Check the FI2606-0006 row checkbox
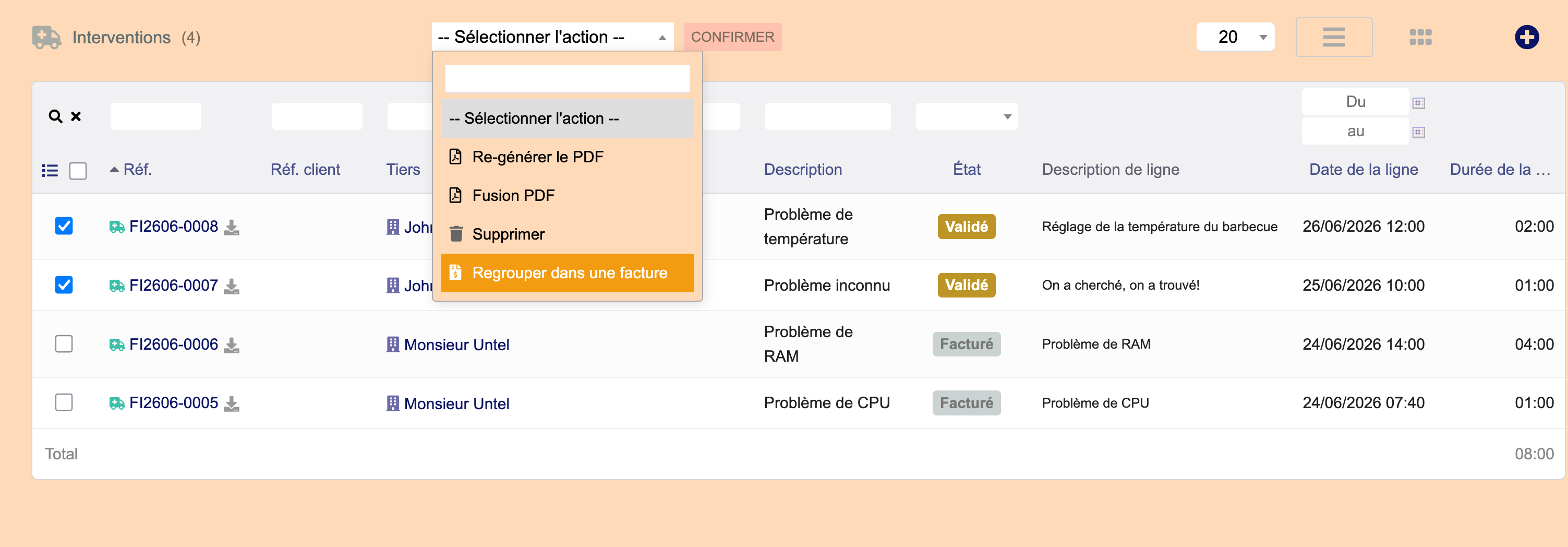This screenshot has height=547, width=1568. 64,343
